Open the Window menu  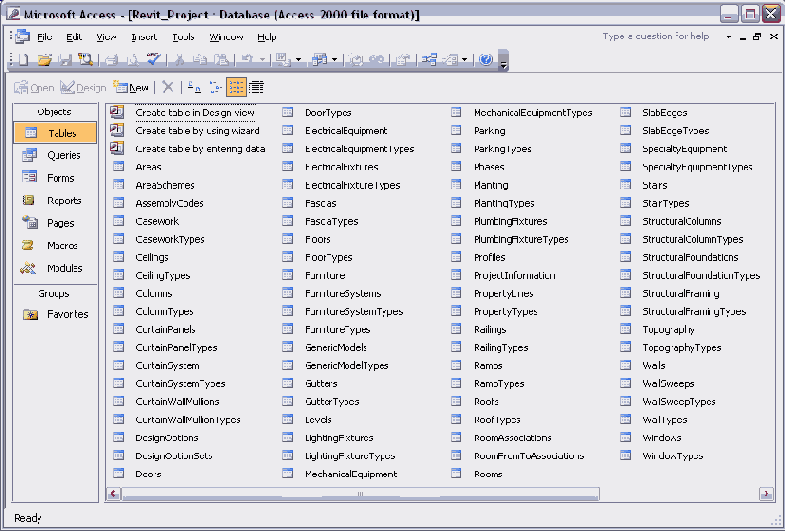tap(226, 37)
